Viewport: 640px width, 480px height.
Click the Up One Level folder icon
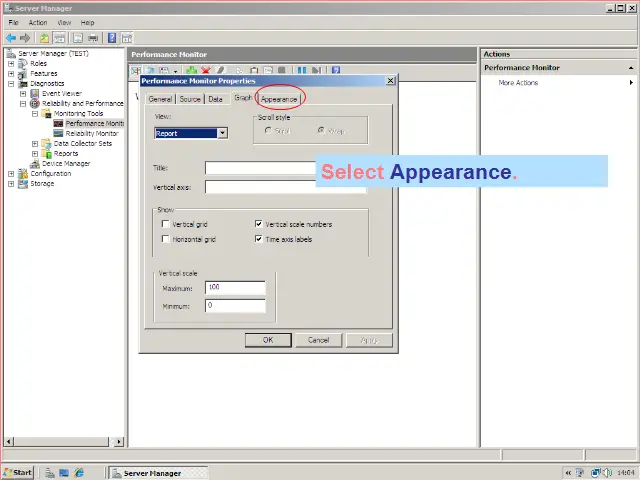[44, 38]
